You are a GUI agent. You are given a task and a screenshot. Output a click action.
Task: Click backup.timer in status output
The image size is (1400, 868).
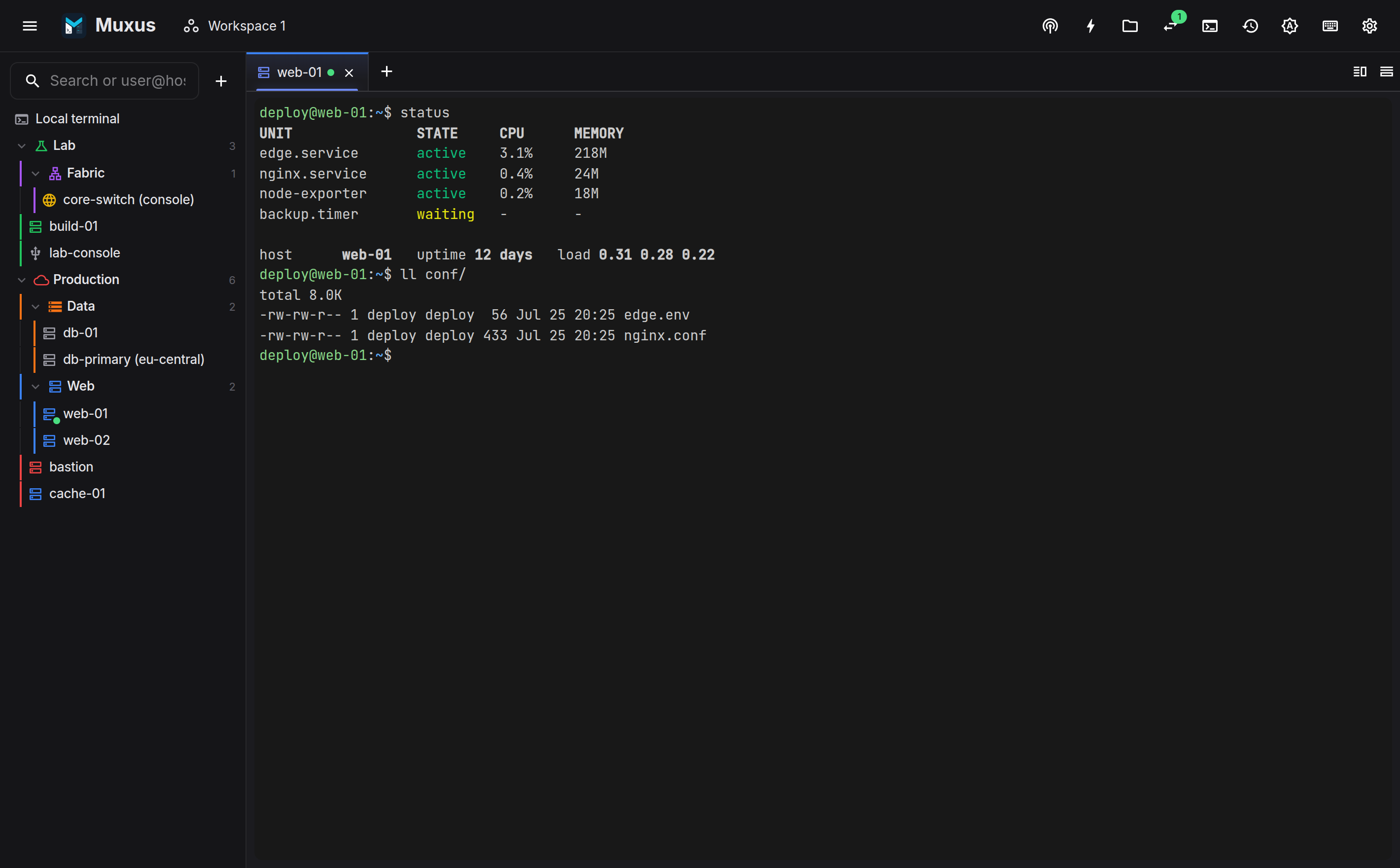tap(309, 214)
